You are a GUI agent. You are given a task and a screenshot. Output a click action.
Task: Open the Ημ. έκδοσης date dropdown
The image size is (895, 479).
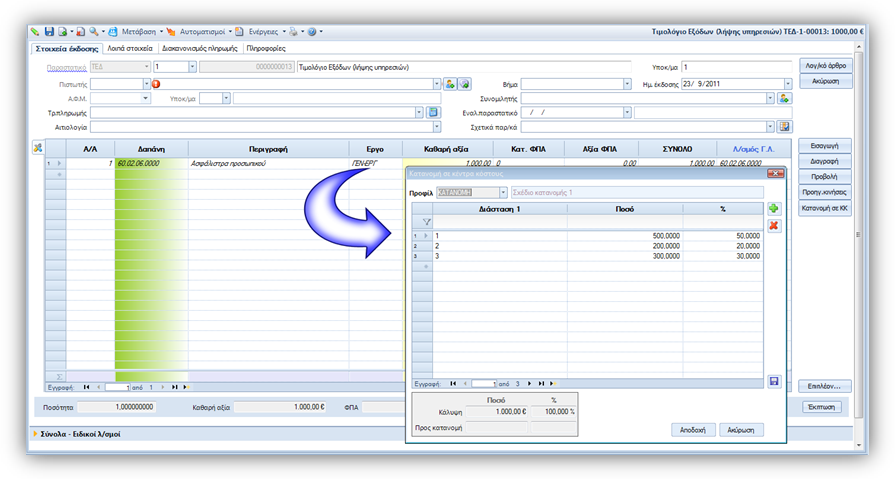tap(788, 84)
